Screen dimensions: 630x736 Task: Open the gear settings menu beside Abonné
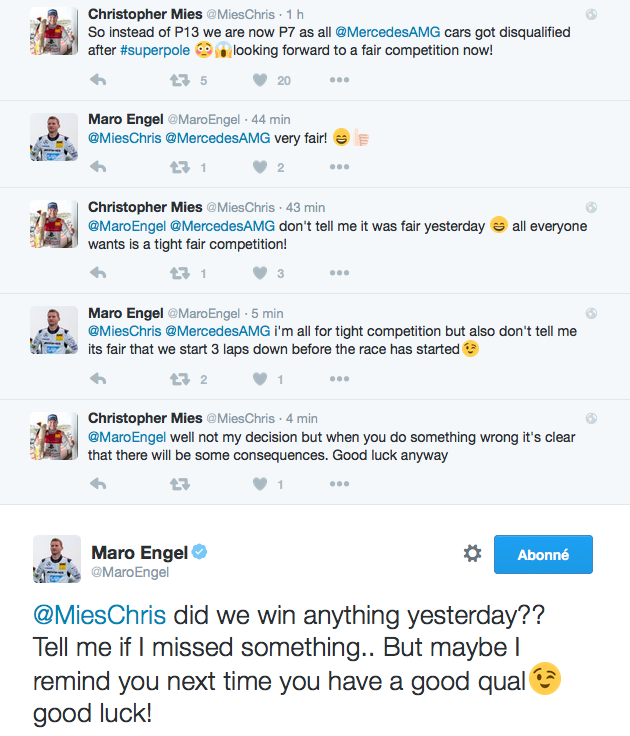(472, 553)
